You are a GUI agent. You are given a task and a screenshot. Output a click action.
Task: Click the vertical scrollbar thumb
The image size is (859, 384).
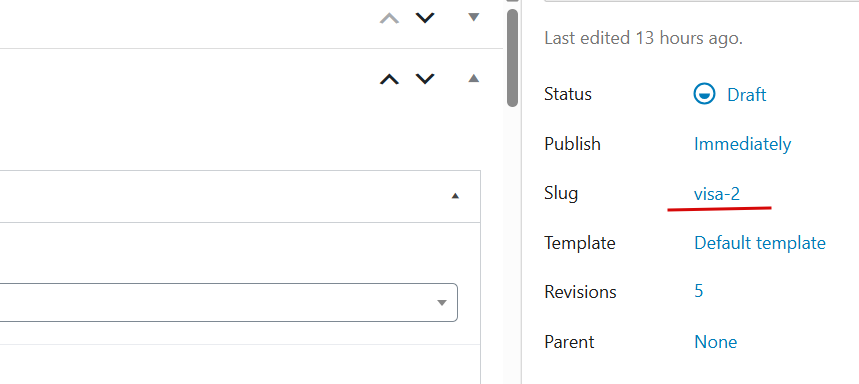(x=512, y=58)
